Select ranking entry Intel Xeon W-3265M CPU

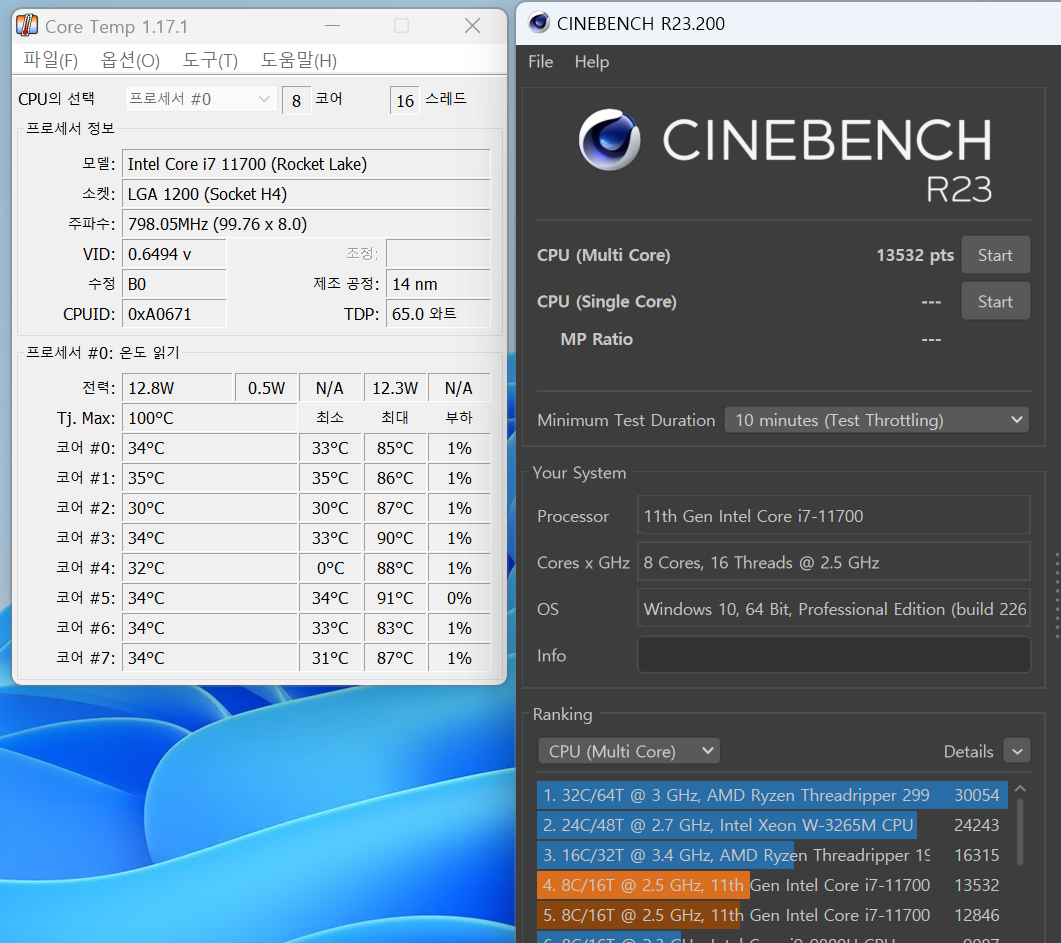coord(772,825)
